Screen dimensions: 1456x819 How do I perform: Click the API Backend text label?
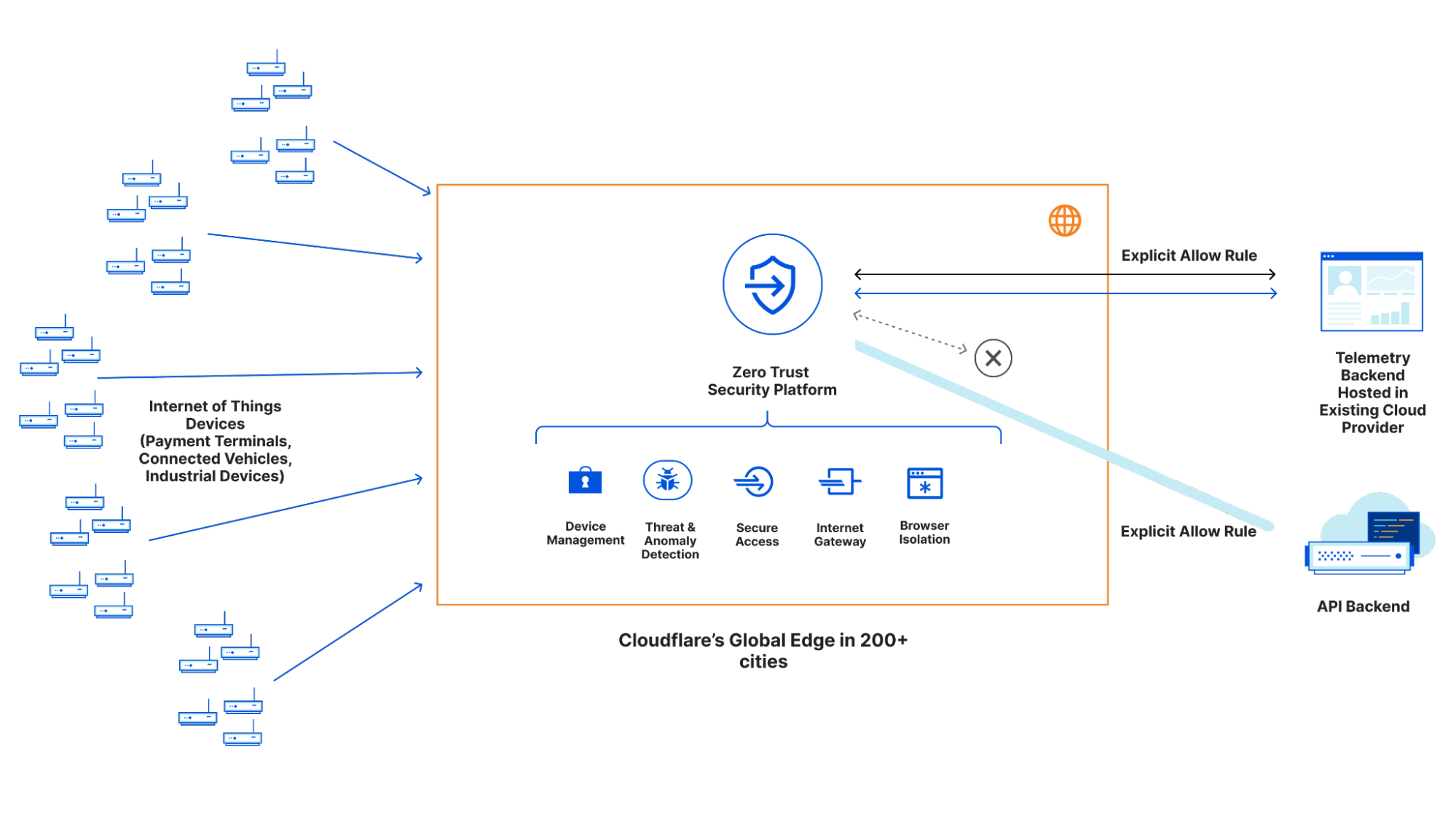[x=1363, y=606]
